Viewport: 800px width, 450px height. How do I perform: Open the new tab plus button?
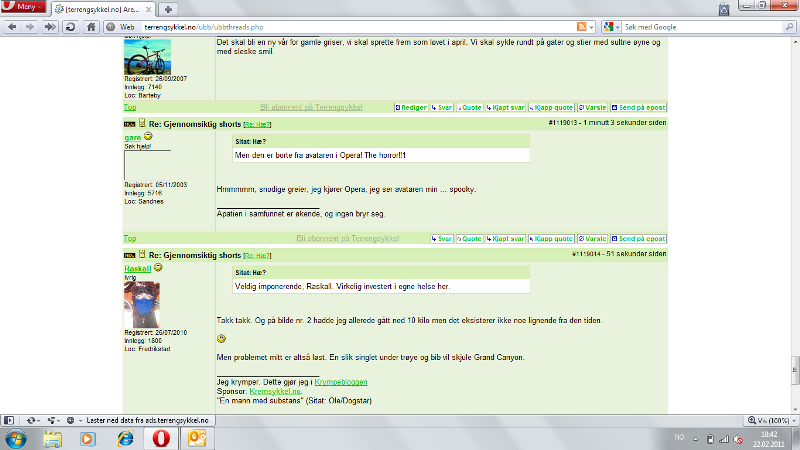click(x=168, y=8)
